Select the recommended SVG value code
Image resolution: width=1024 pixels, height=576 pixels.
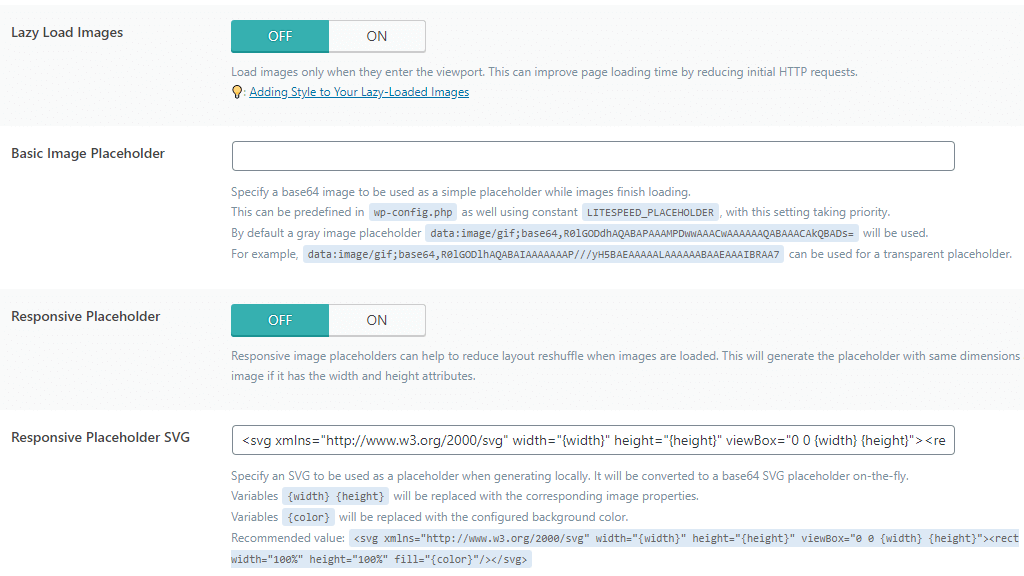625,549
